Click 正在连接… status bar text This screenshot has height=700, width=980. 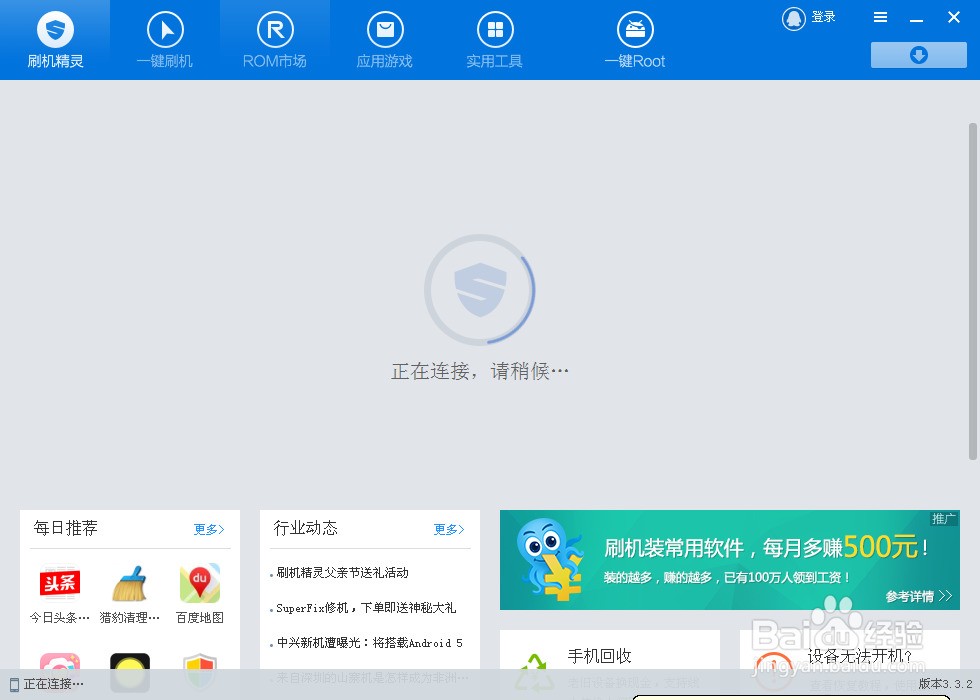[54, 684]
